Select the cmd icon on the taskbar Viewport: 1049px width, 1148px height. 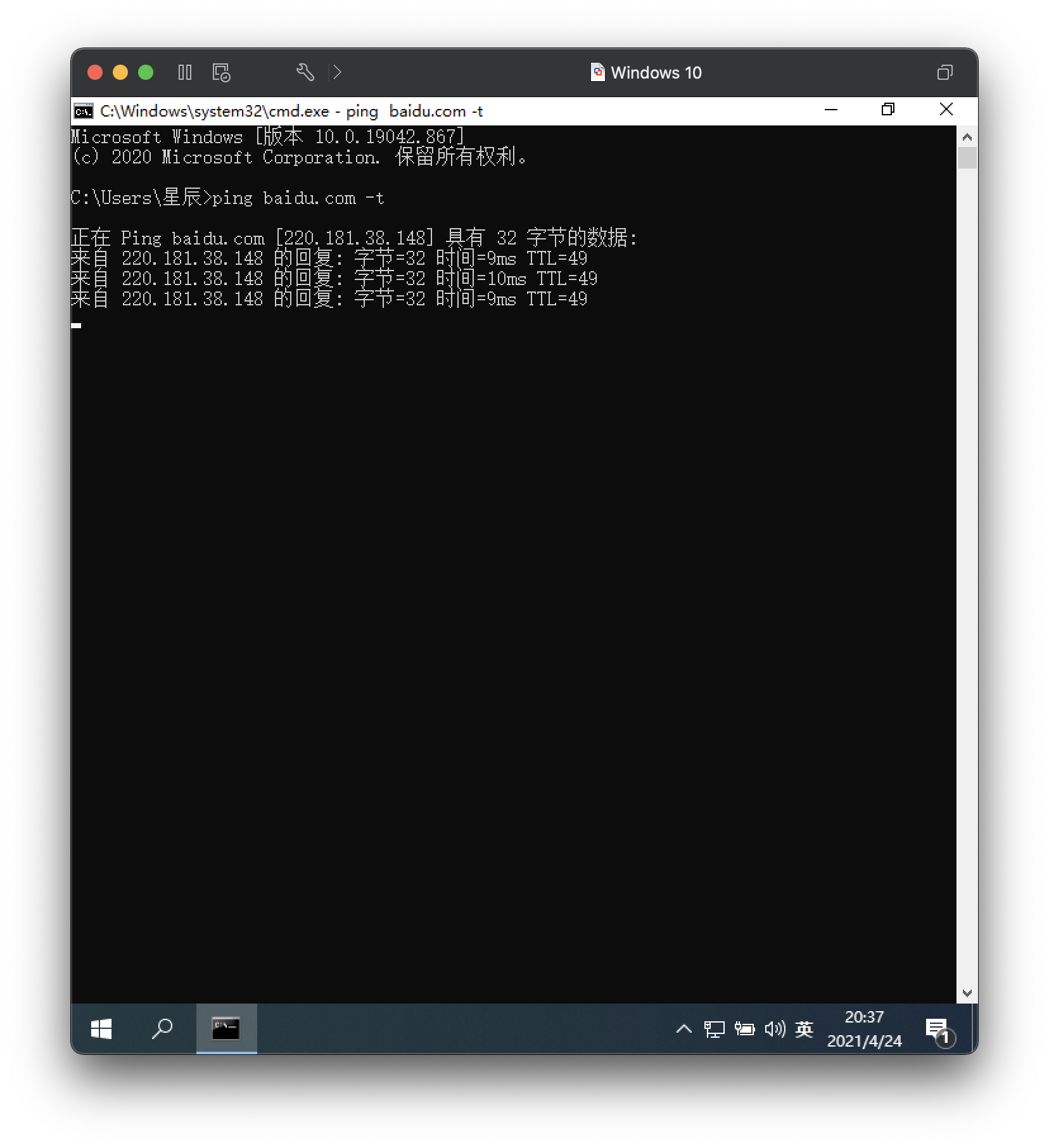pyautogui.click(x=227, y=1029)
